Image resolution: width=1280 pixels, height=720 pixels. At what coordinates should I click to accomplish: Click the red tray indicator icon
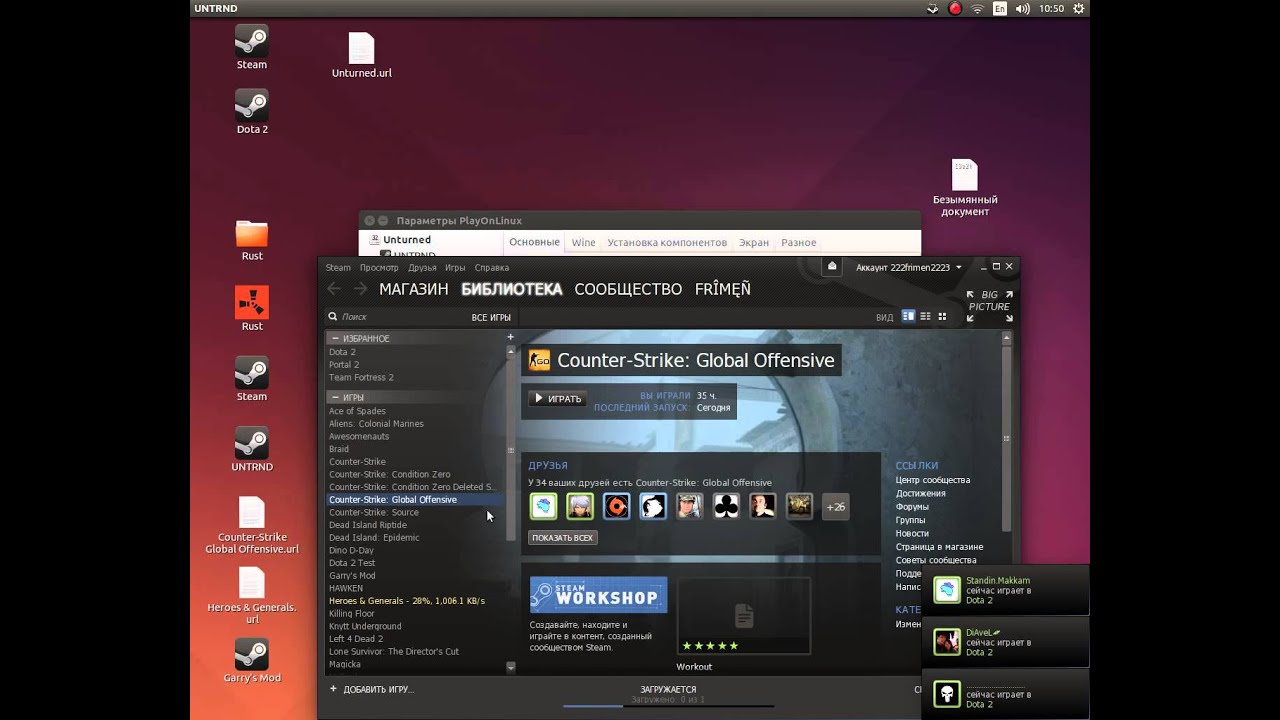(x=955, y=8)
